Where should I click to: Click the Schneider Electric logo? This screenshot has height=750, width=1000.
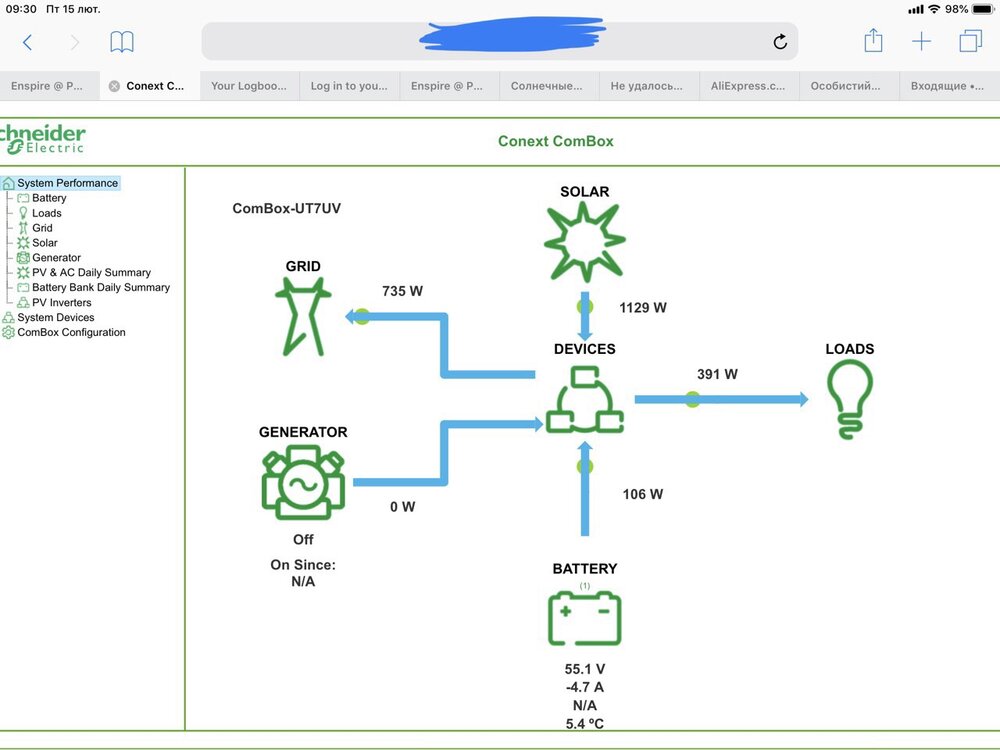click(42, 140)
